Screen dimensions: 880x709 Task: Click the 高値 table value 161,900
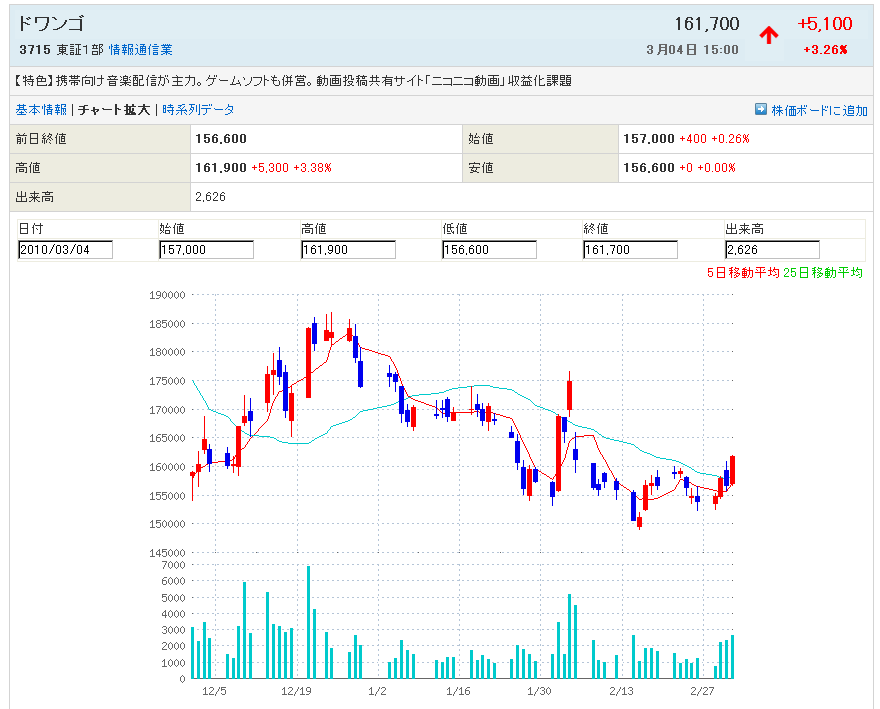tap(221, 168)
